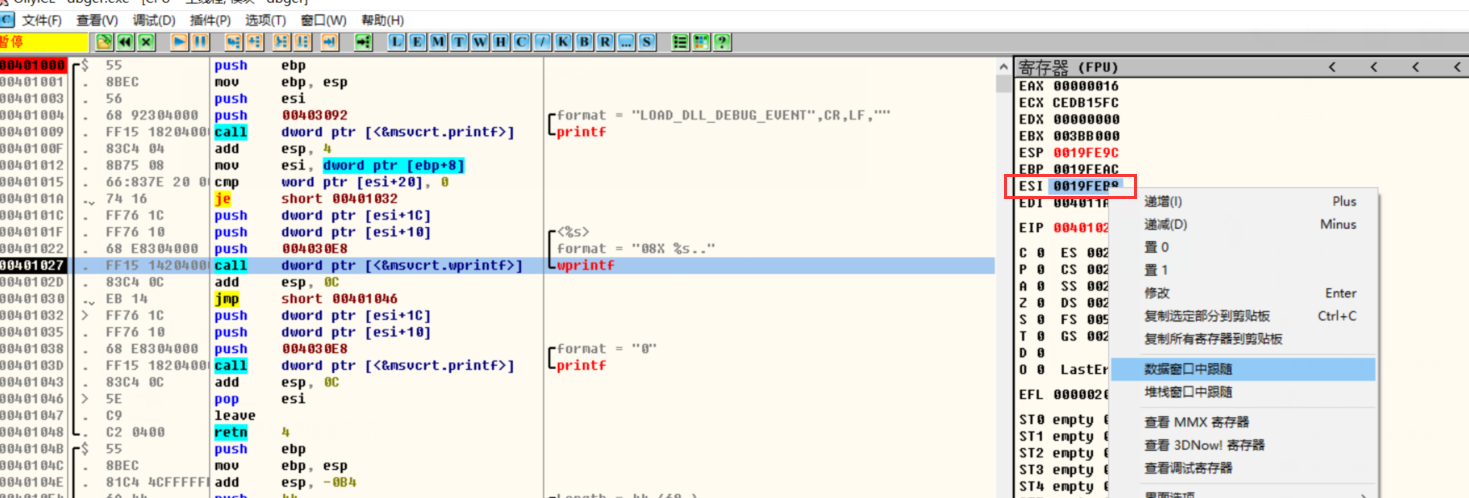This screenshot has width=1469, height=498.
Task: Open the 窗口(W) menu
Action: [324, 20]
